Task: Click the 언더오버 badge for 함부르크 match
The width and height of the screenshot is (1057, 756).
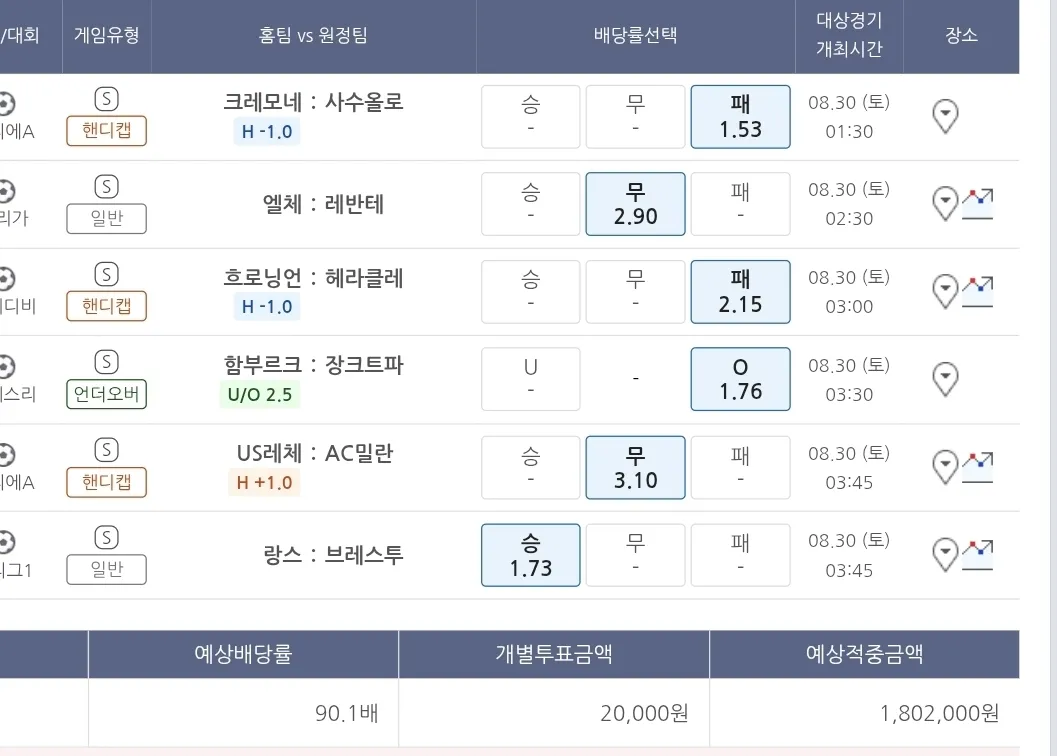Action: 107,394
